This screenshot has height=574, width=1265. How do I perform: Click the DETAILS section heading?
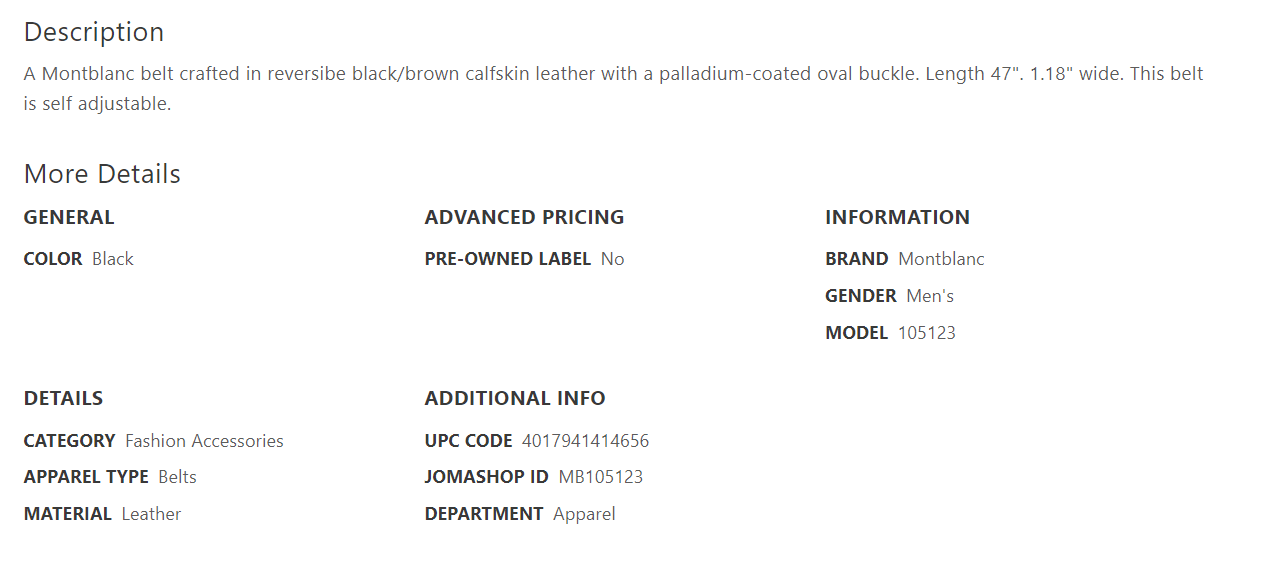pos(63,398)
